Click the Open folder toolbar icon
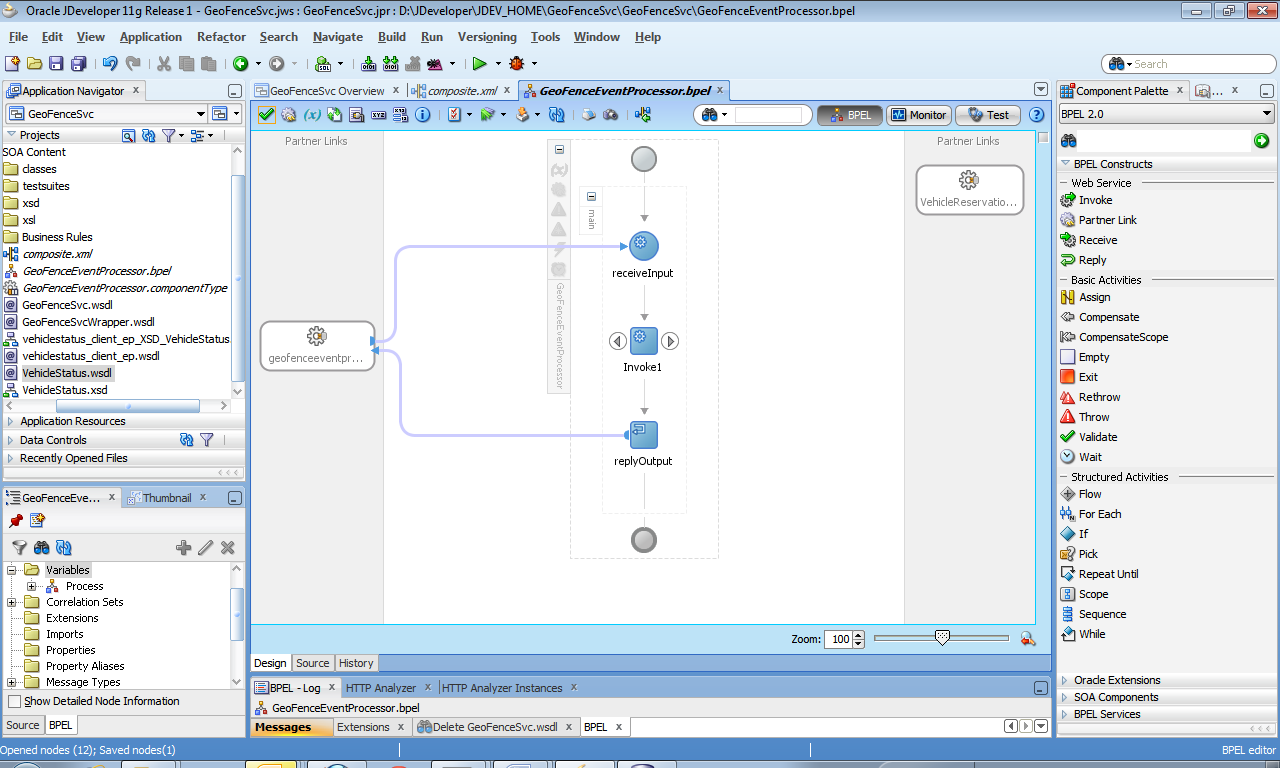 pyautogui.click(x=35, y=63)
